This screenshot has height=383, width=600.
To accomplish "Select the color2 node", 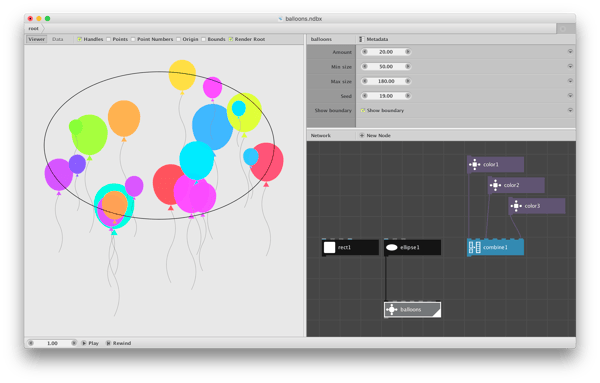I will (x=516, y=185).
